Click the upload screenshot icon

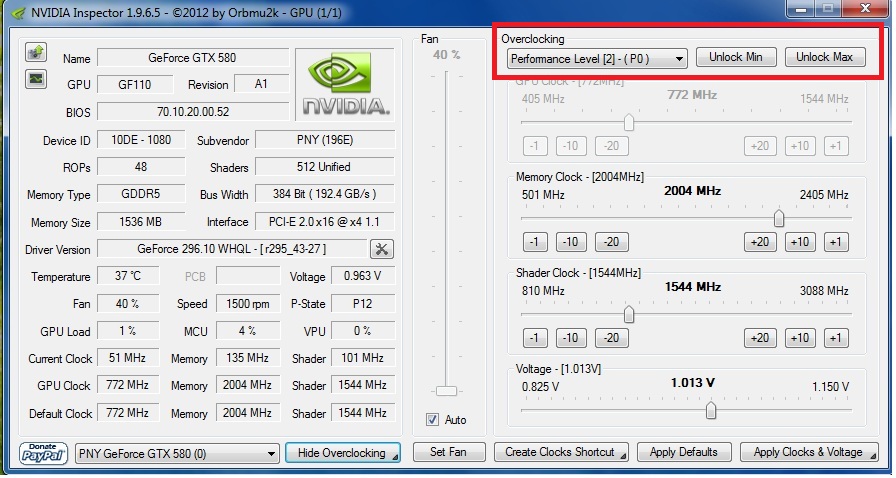(35, 52)
